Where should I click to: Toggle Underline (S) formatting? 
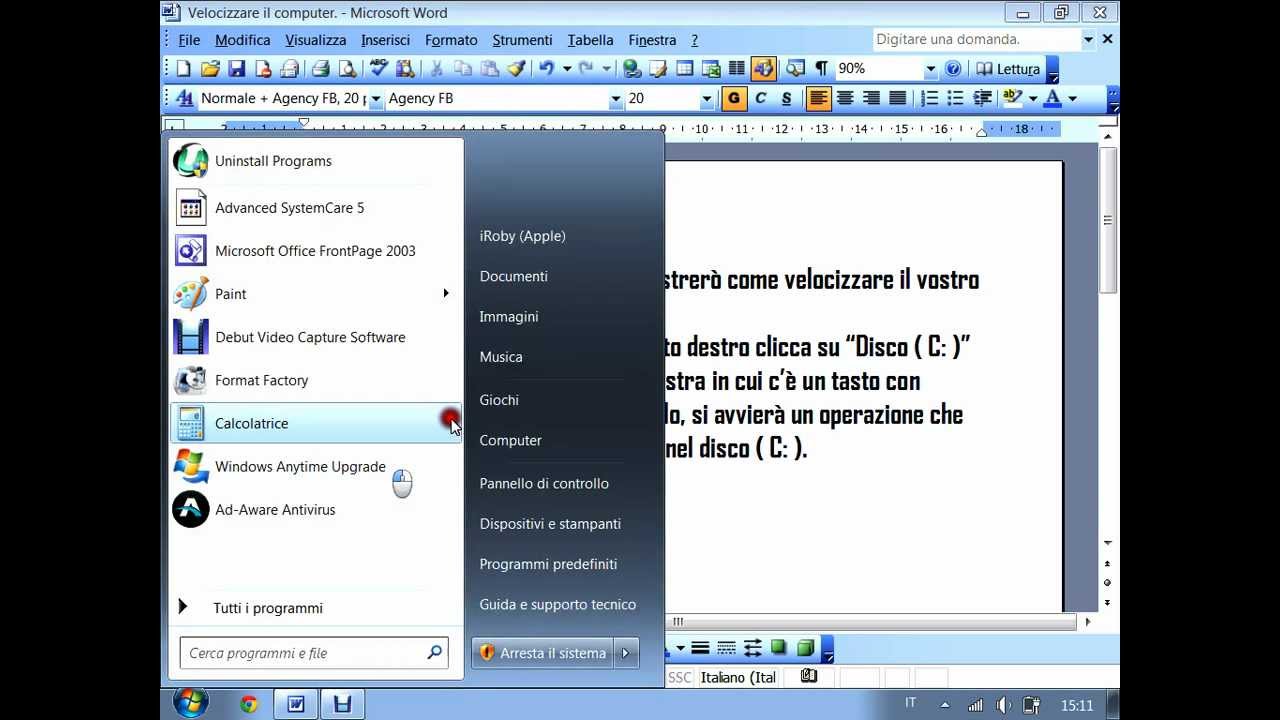(x=786, y=98)
